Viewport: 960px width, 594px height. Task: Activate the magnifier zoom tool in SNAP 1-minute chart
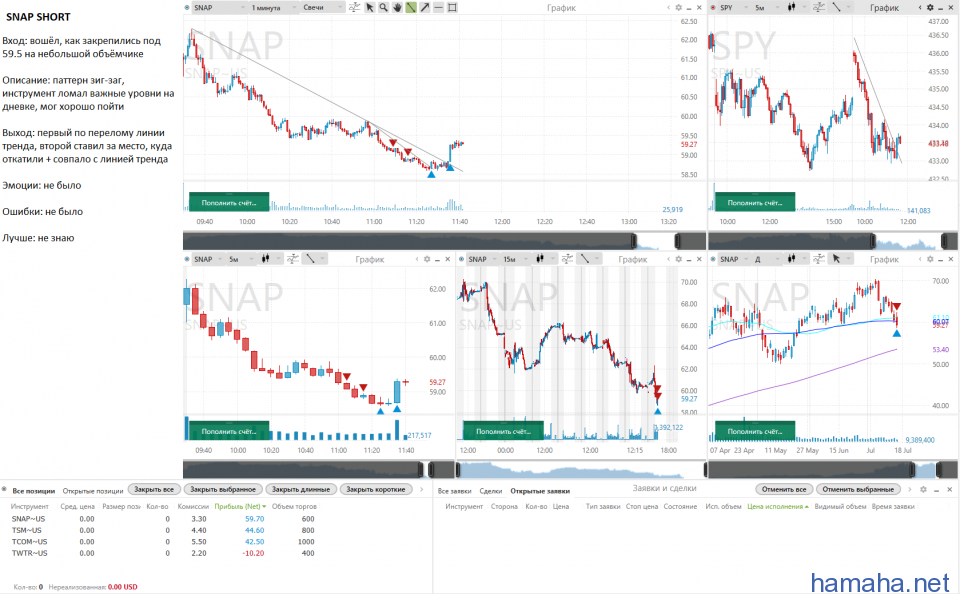coord(383,7)
